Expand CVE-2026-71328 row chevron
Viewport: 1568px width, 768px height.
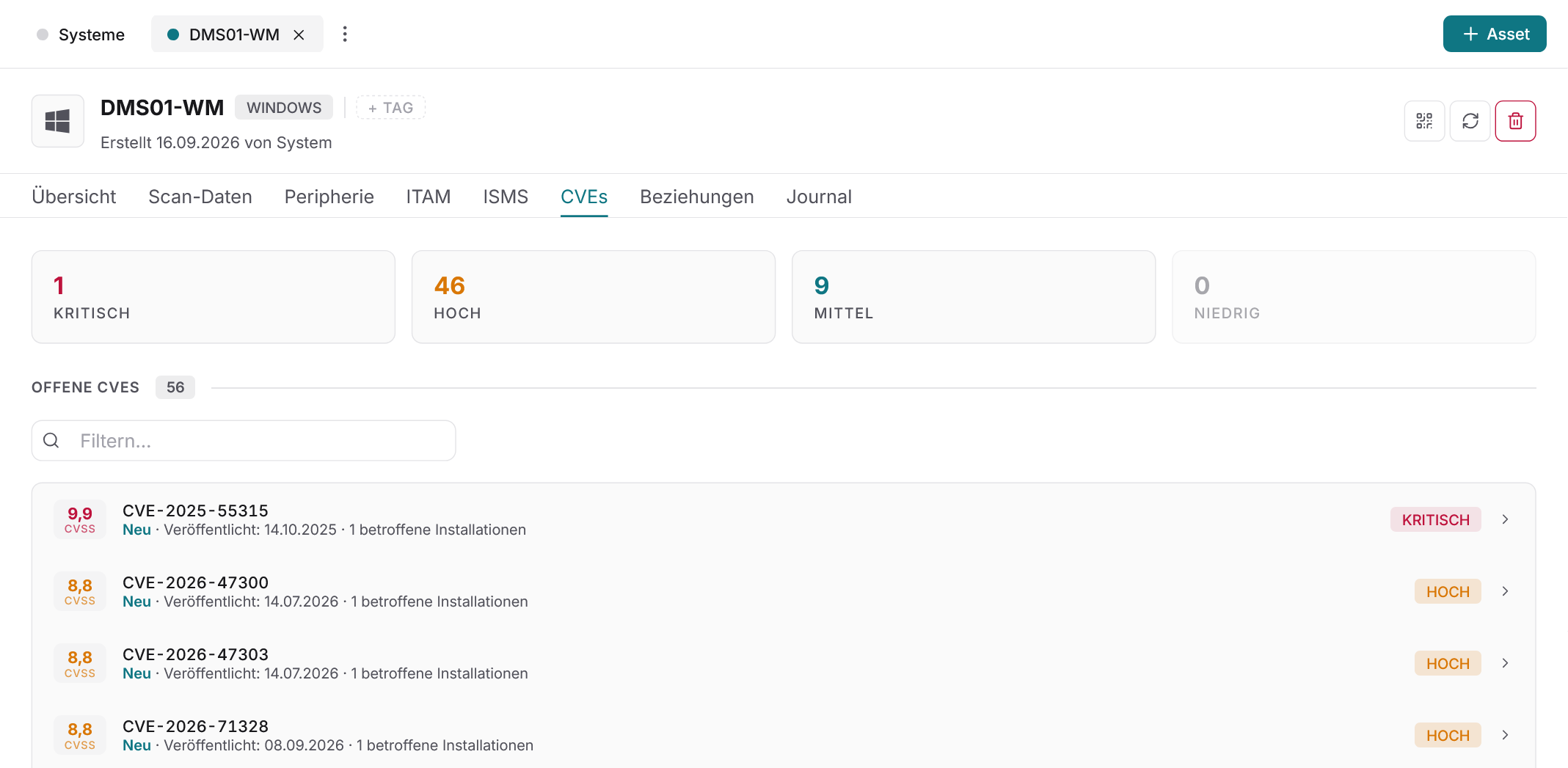click(x=1505, y=735)
